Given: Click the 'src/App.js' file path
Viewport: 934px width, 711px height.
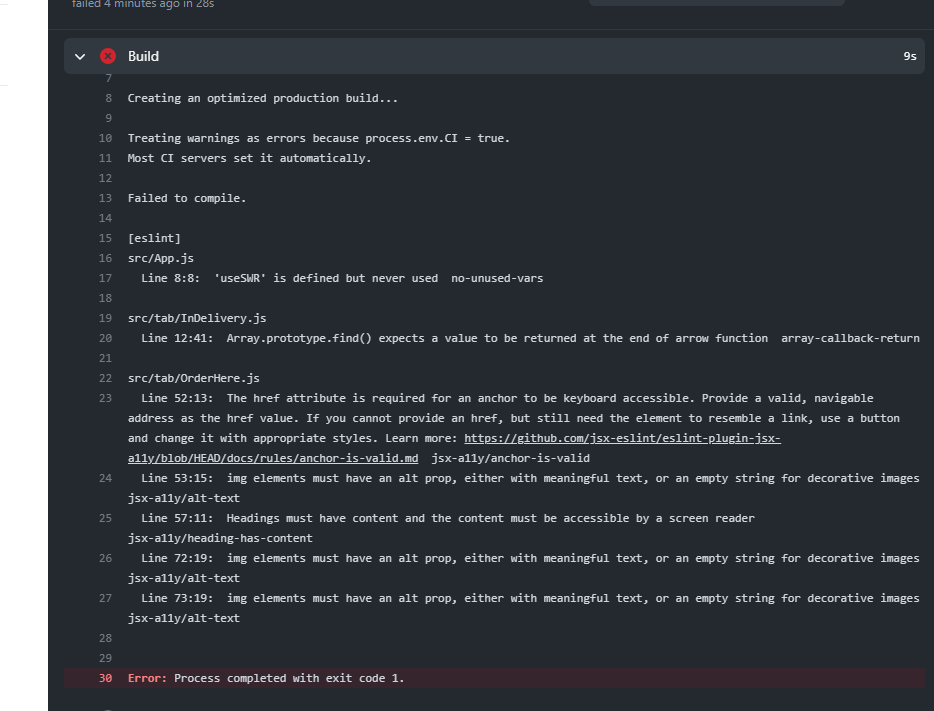Looking at the screenshot, I should click(x=160, y=258).
